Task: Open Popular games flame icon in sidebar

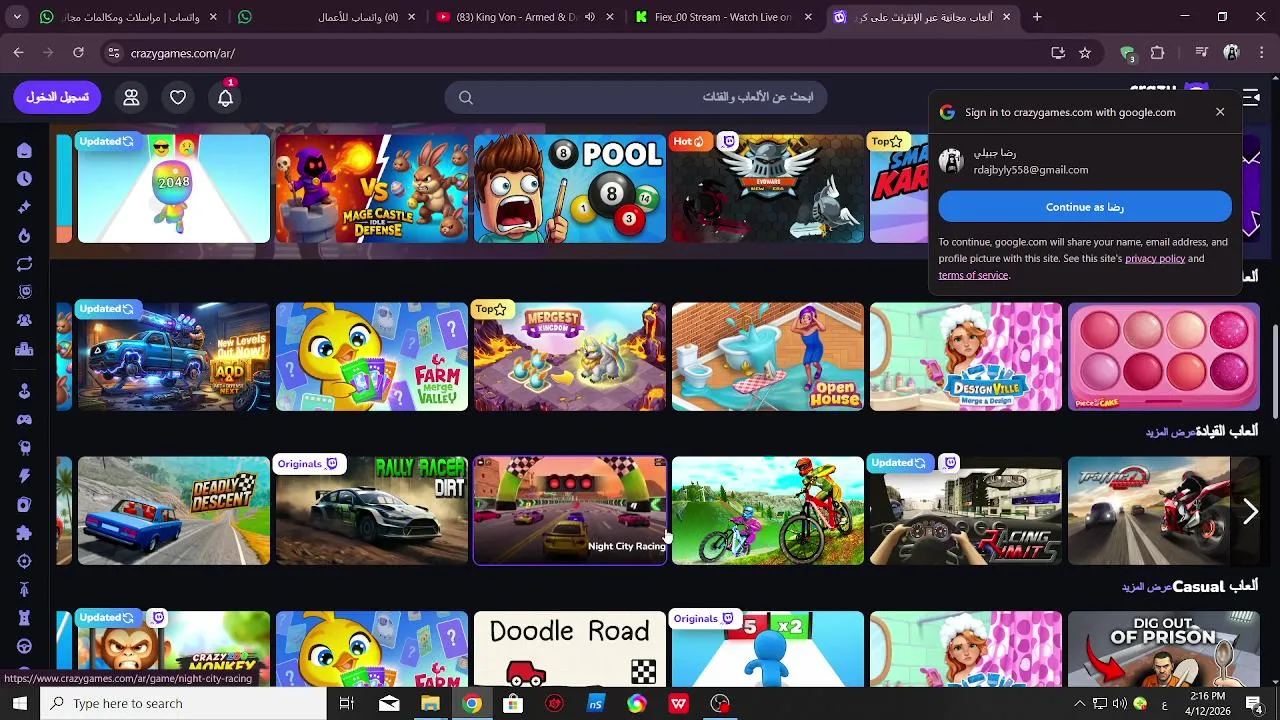Action: (24, 236)
